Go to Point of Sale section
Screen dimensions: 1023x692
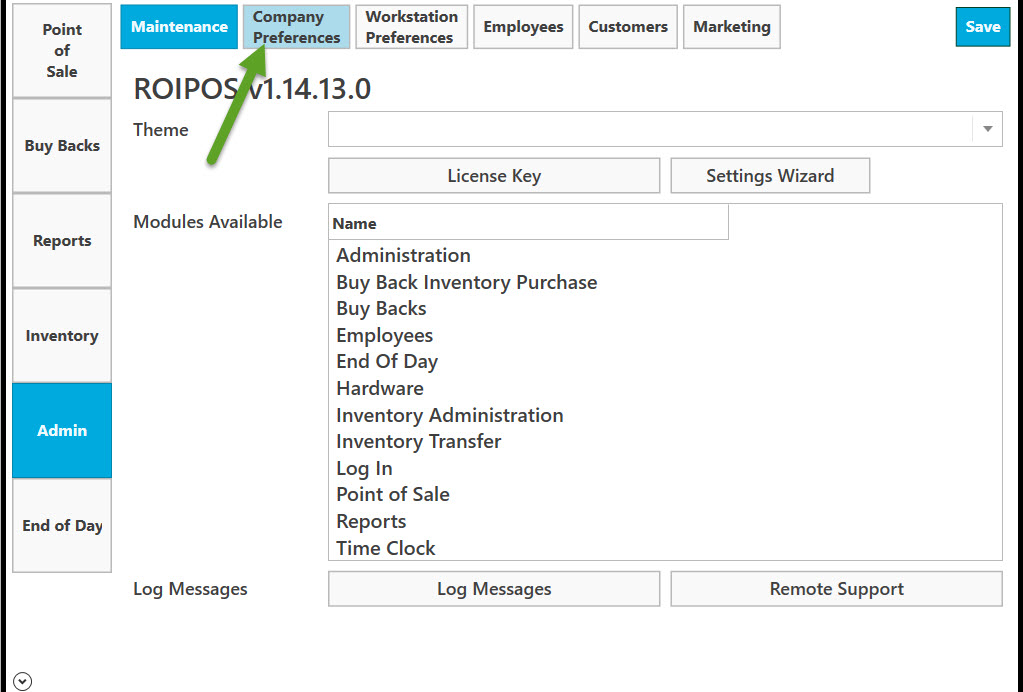[62, 51]
